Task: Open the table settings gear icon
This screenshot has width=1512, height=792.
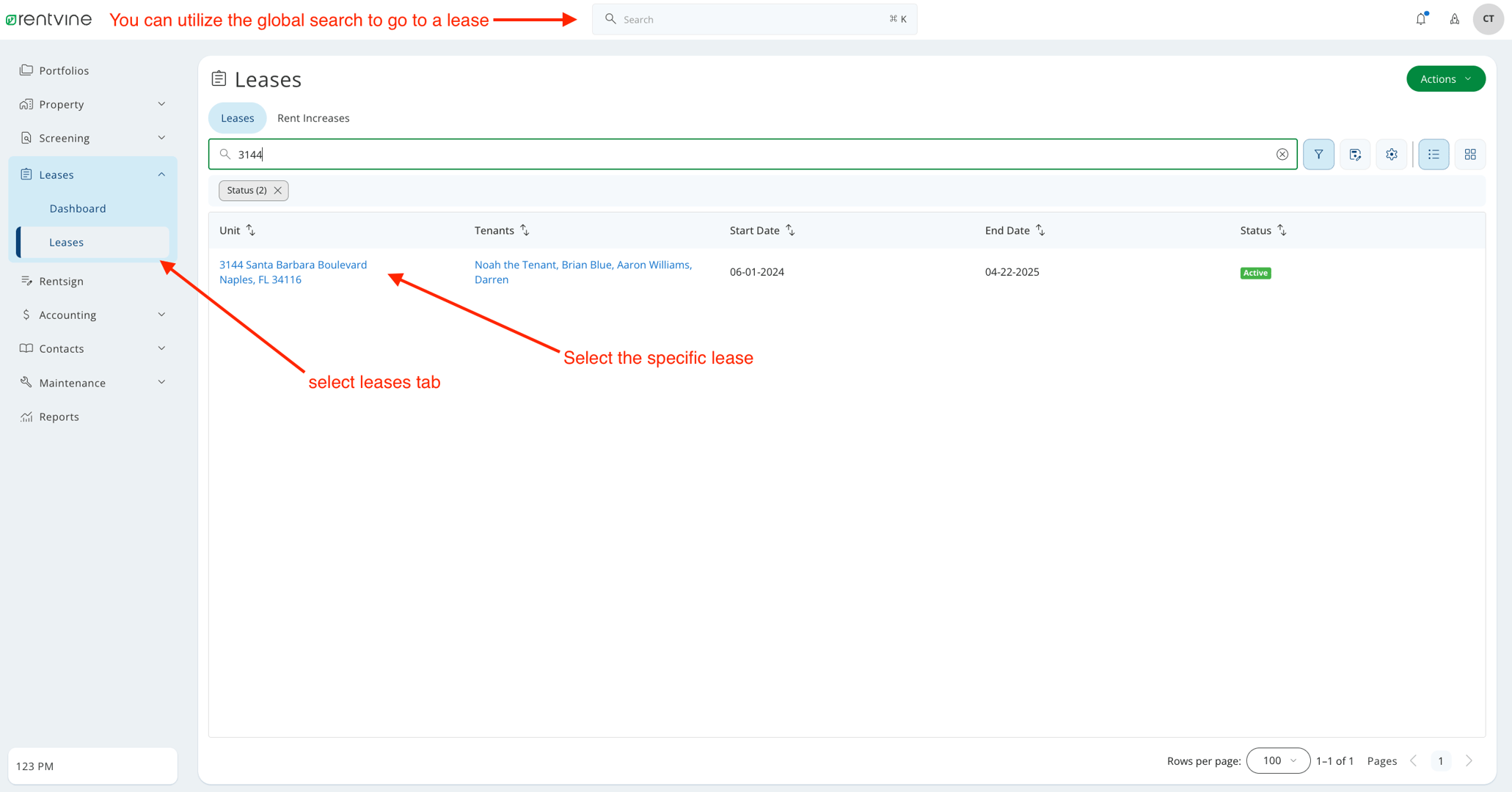Action: (x=1392, y=154)
